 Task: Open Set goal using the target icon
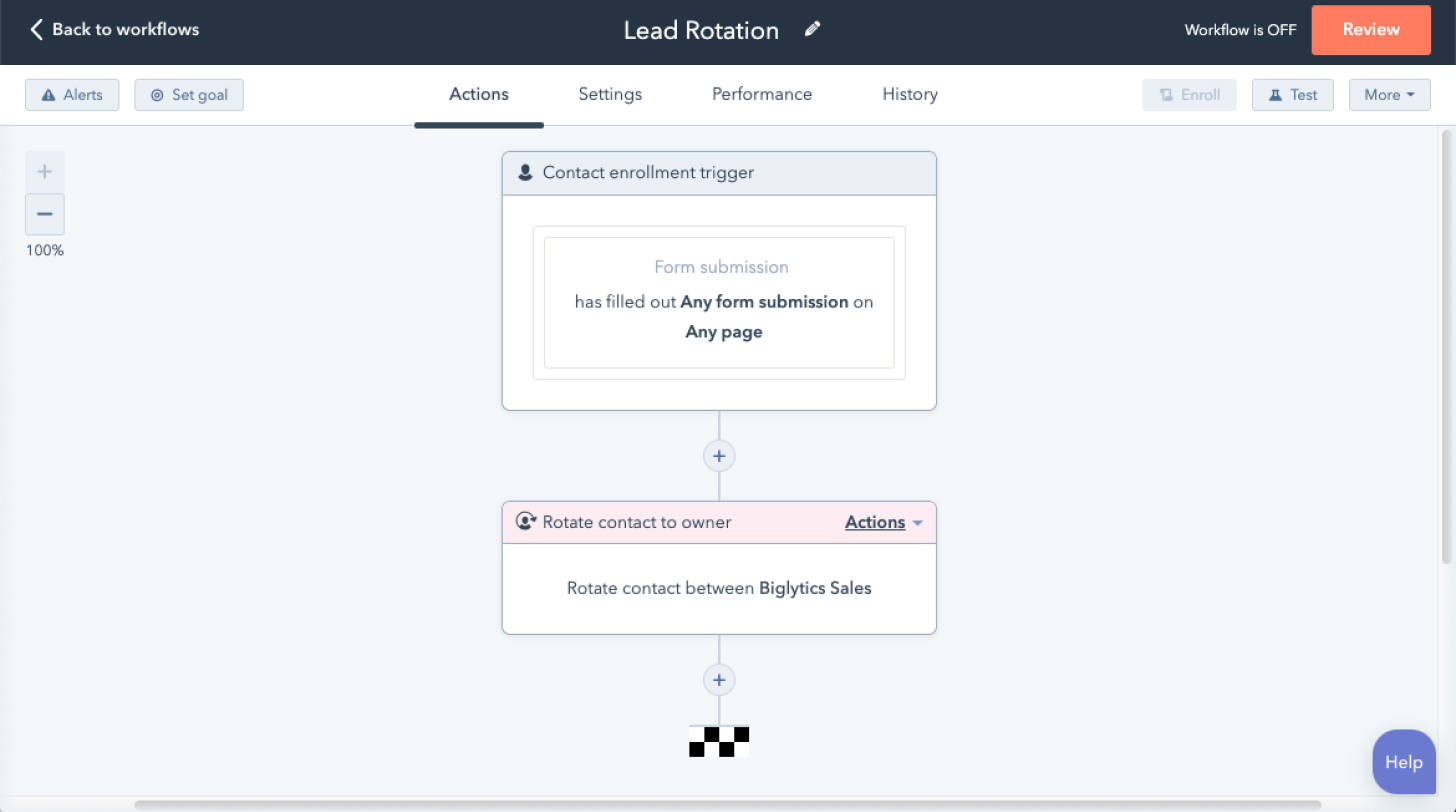(x=157, y=94)
